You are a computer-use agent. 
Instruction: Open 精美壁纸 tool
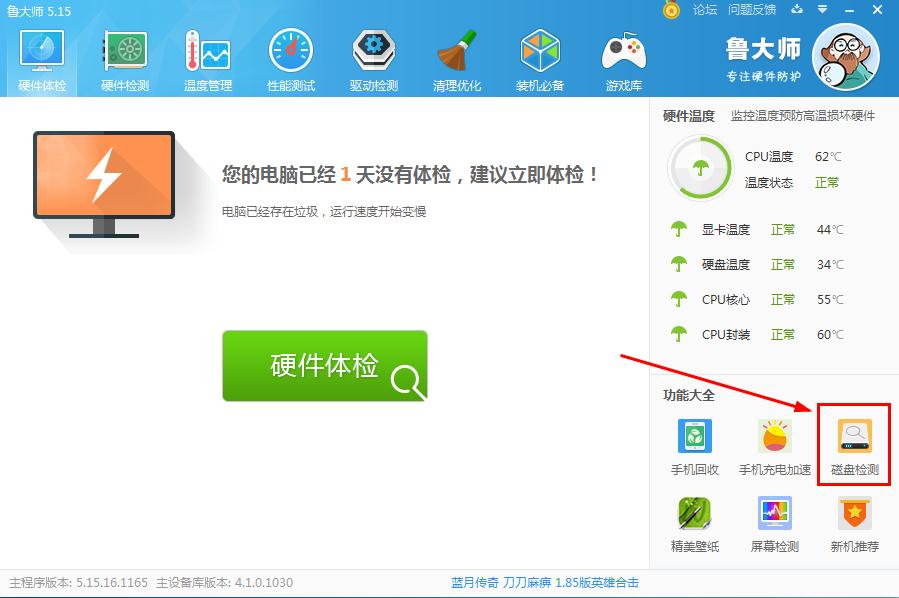click(x=695, y=524)
